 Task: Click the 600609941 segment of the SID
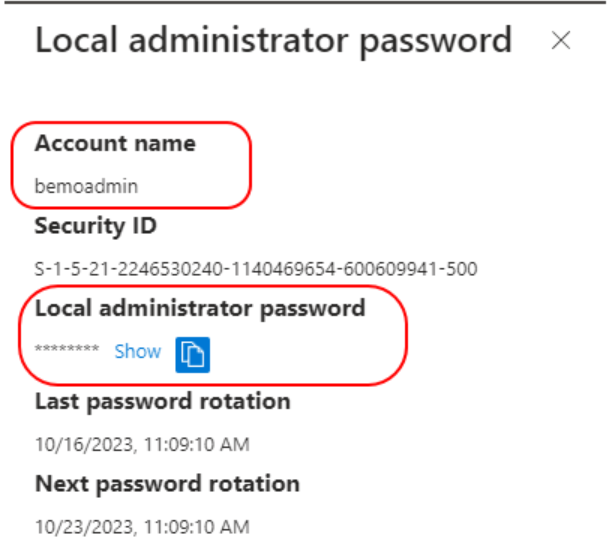391,269
